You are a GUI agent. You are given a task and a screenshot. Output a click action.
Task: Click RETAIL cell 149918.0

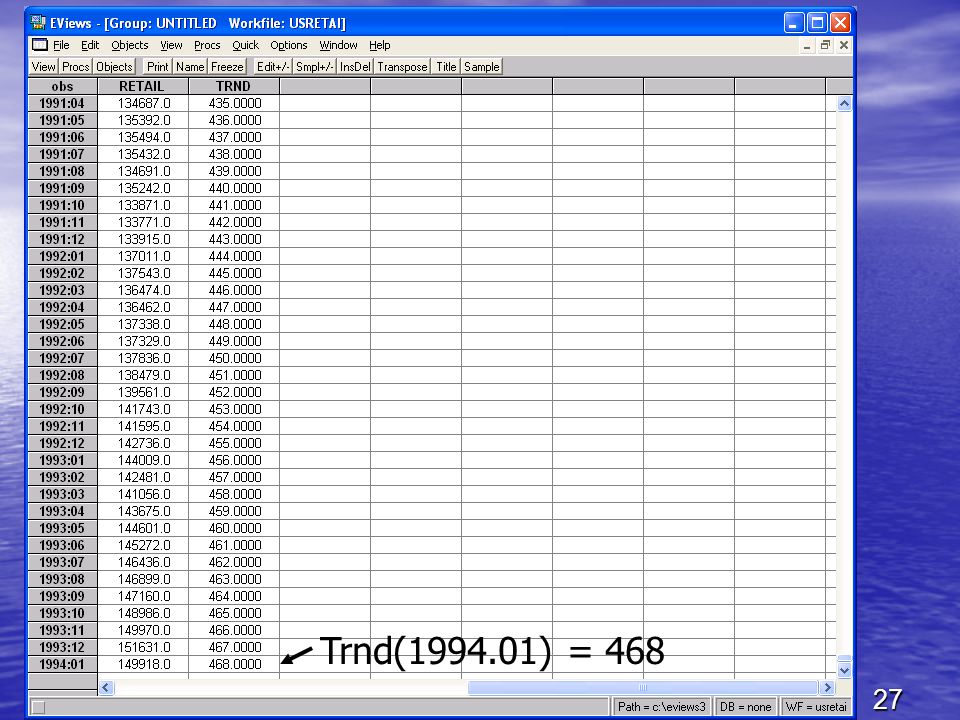143,664
